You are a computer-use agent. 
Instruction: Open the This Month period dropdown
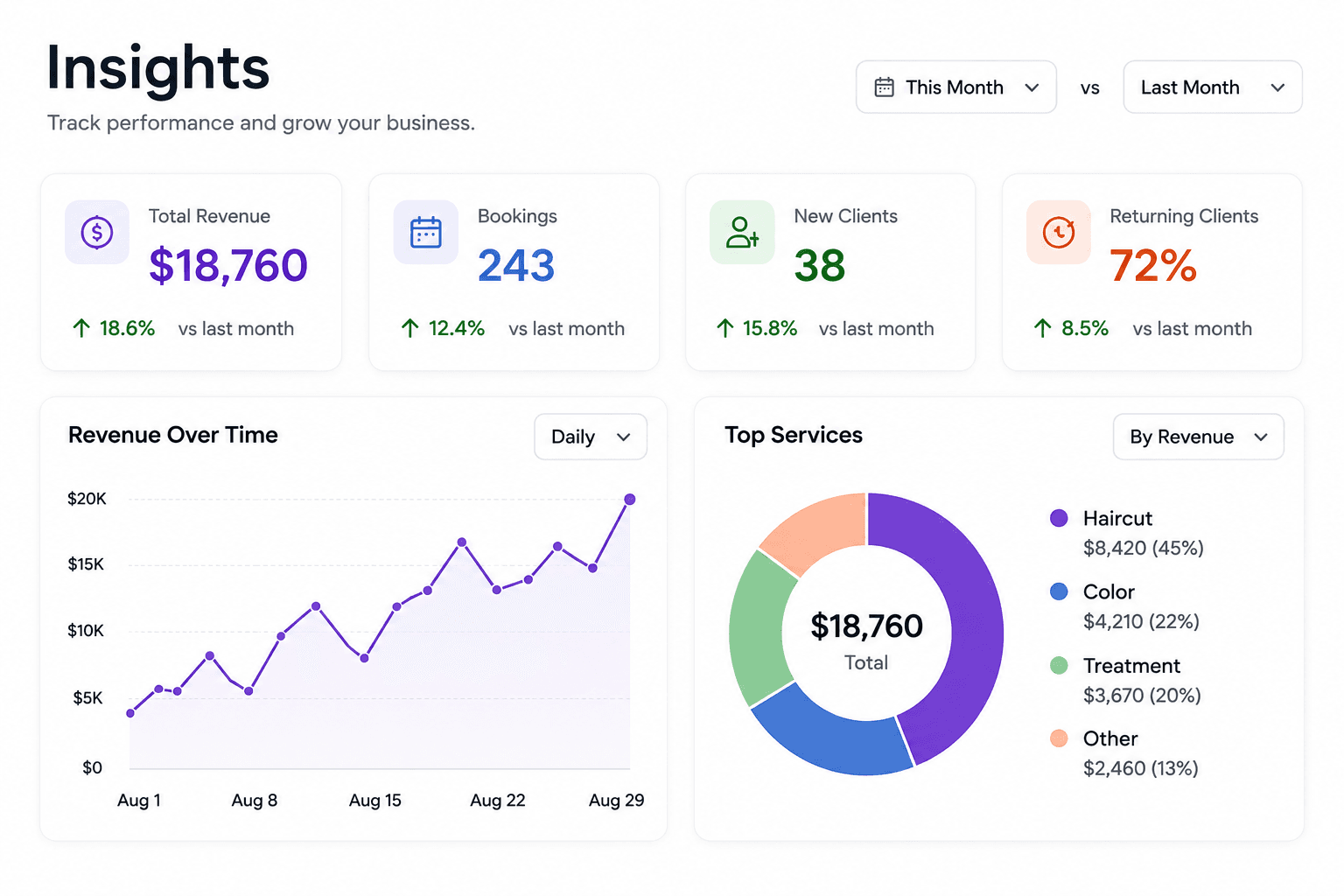(956, 87)
